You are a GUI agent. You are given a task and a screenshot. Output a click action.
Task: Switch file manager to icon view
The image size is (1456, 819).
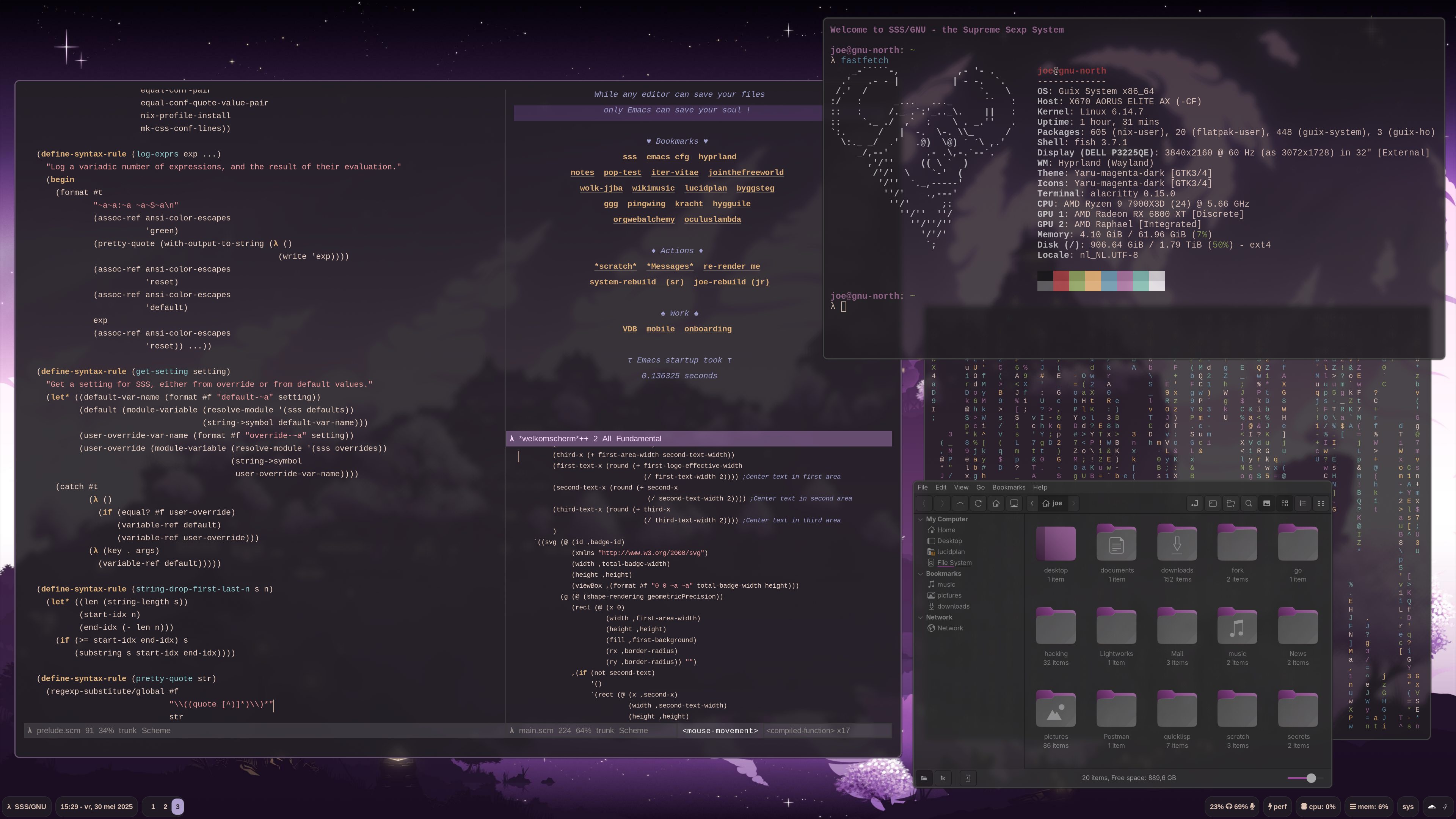click(1285, 503)
